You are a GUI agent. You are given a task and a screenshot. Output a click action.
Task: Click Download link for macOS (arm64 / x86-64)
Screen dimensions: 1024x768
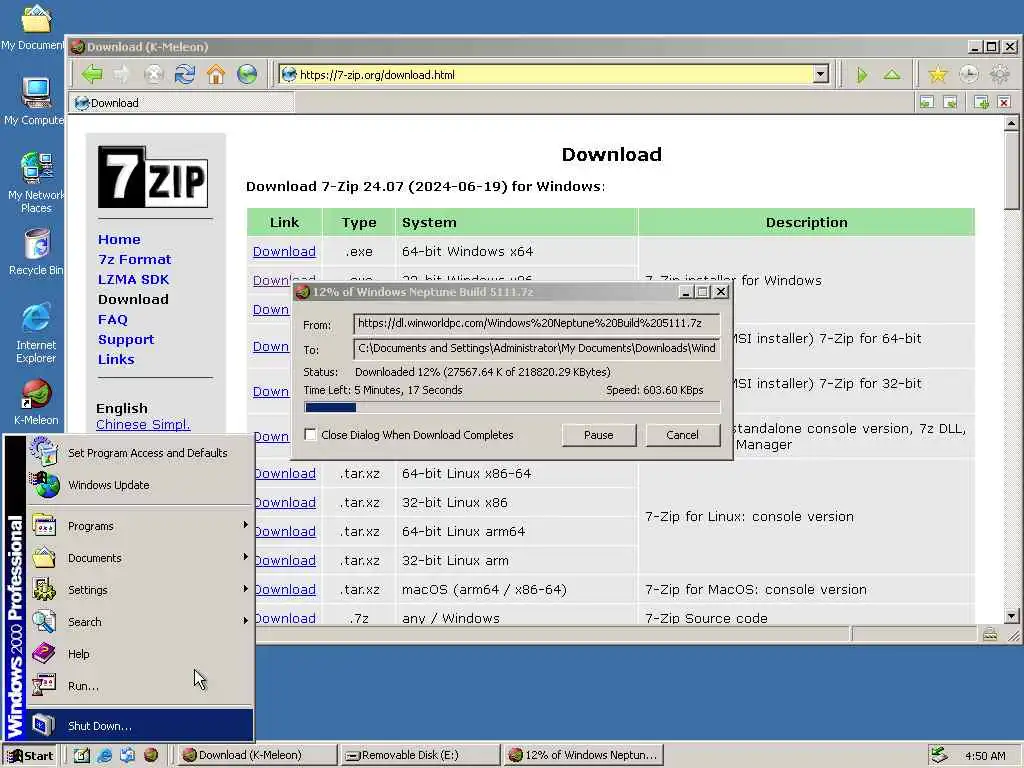pos(285,589)
